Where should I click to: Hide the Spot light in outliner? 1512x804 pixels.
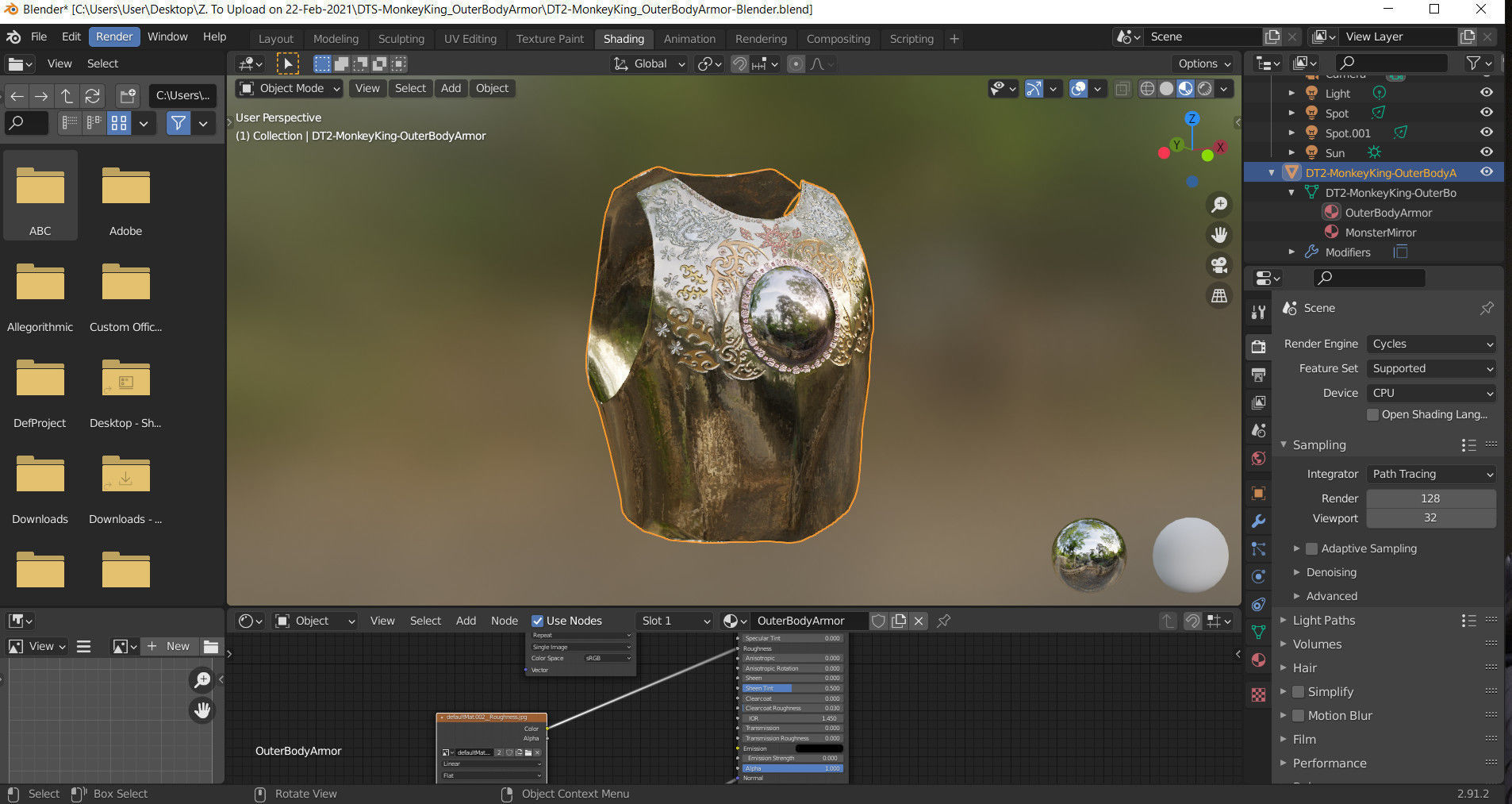[x=1487, y=113]
